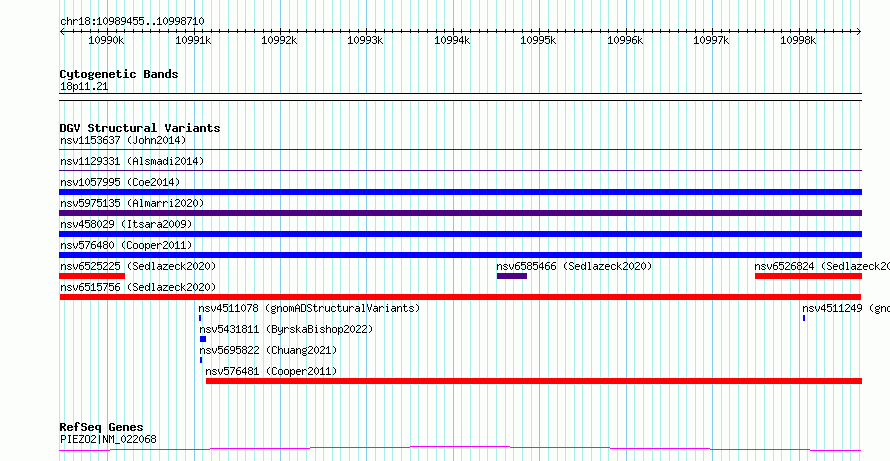Click the purple bar under nsv5975135
The height and width of the screenshot is (461, 890).
coord(460,213)
